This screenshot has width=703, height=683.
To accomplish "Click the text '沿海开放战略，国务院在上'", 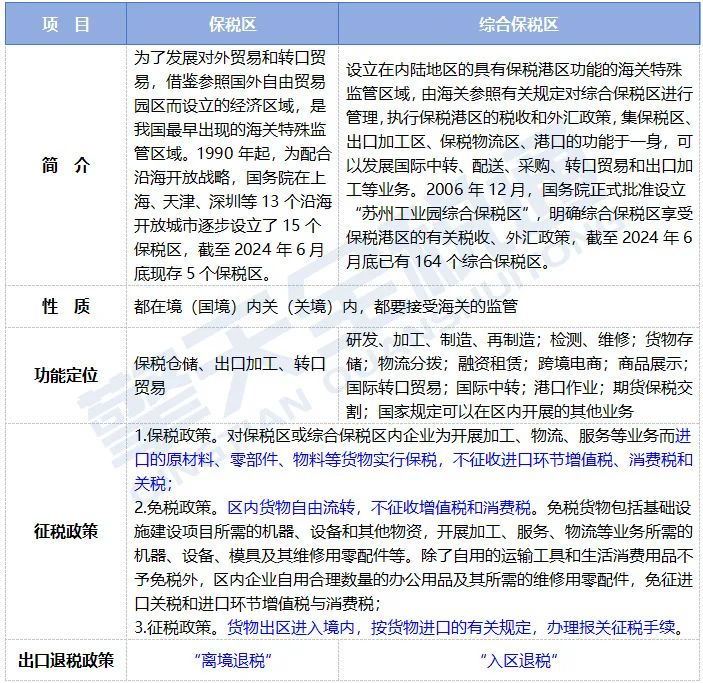I will pos(230,177).
